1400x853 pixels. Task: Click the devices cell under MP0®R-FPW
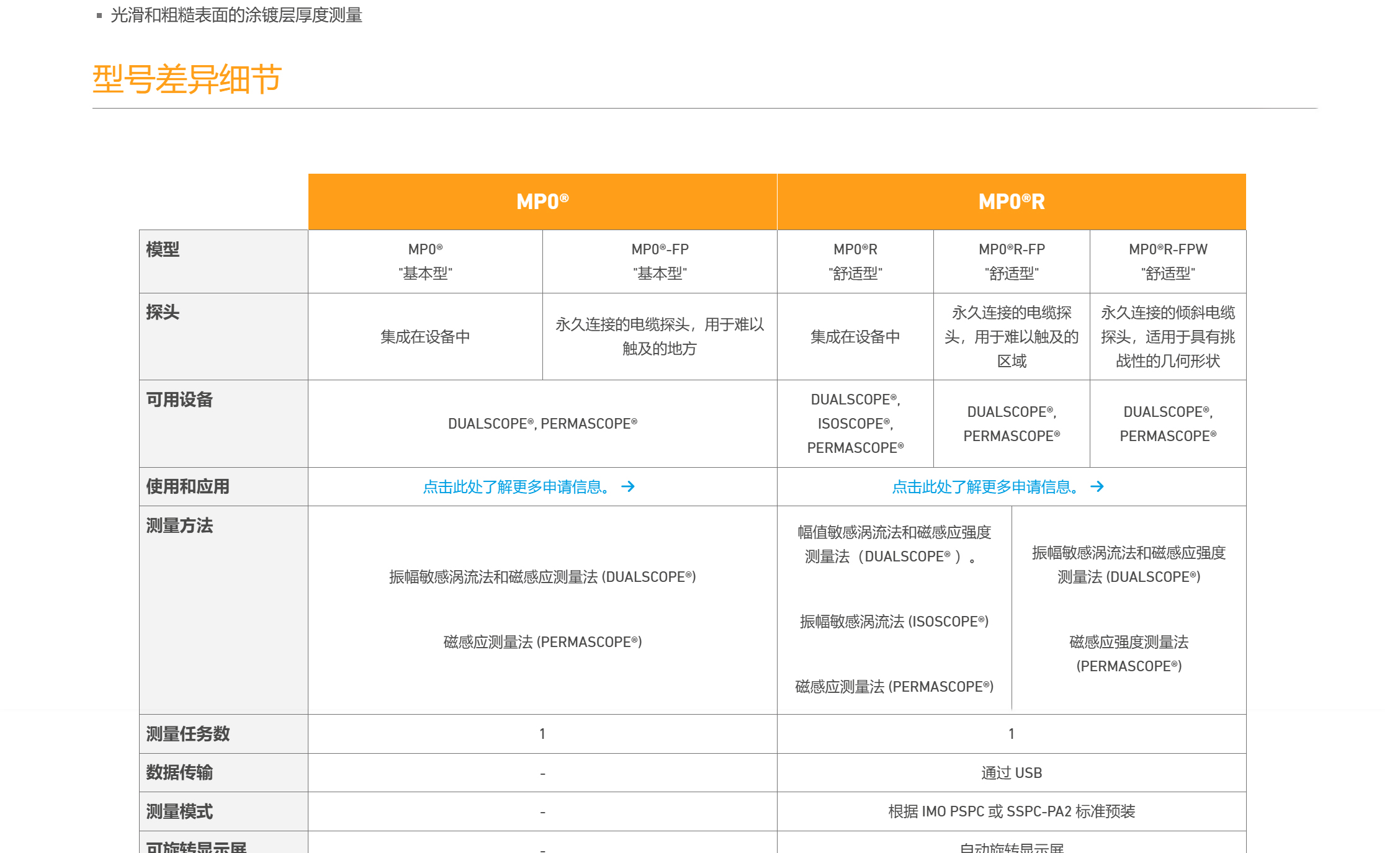click(1168, 424)
